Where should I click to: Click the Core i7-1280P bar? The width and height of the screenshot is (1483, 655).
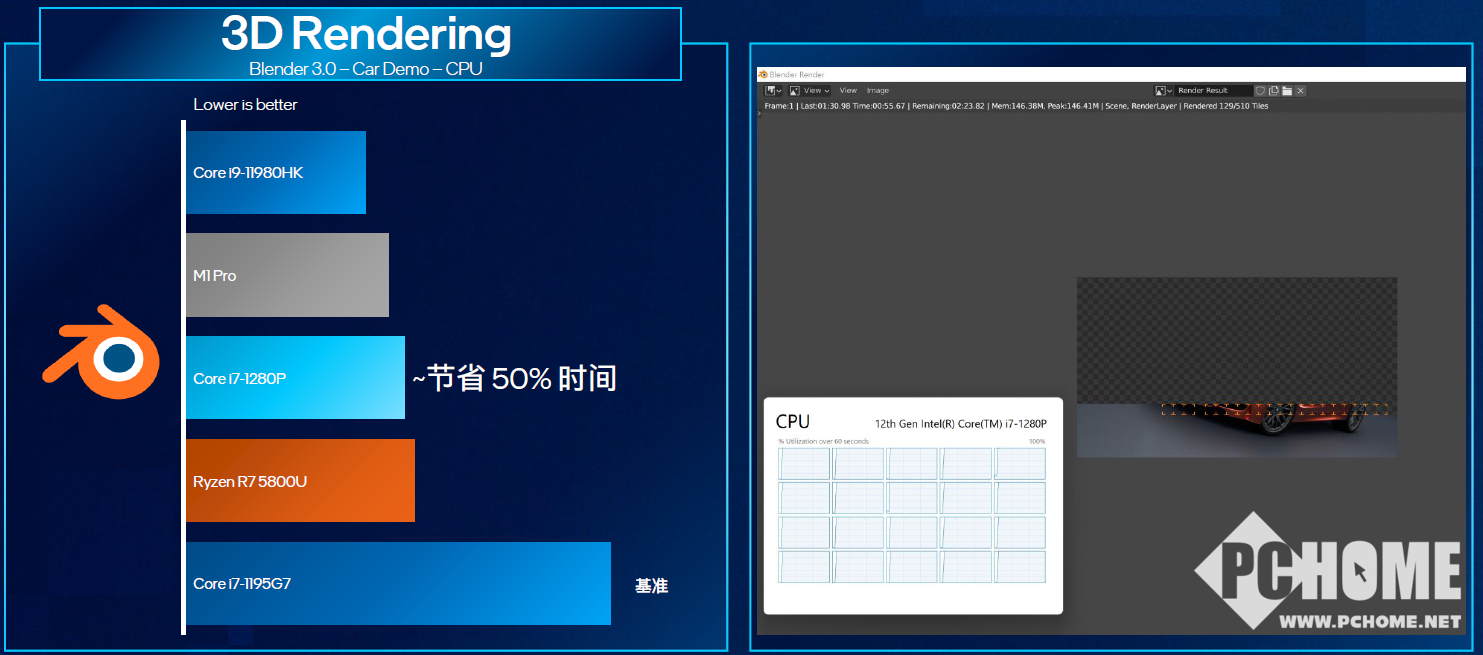click(295, 377)
